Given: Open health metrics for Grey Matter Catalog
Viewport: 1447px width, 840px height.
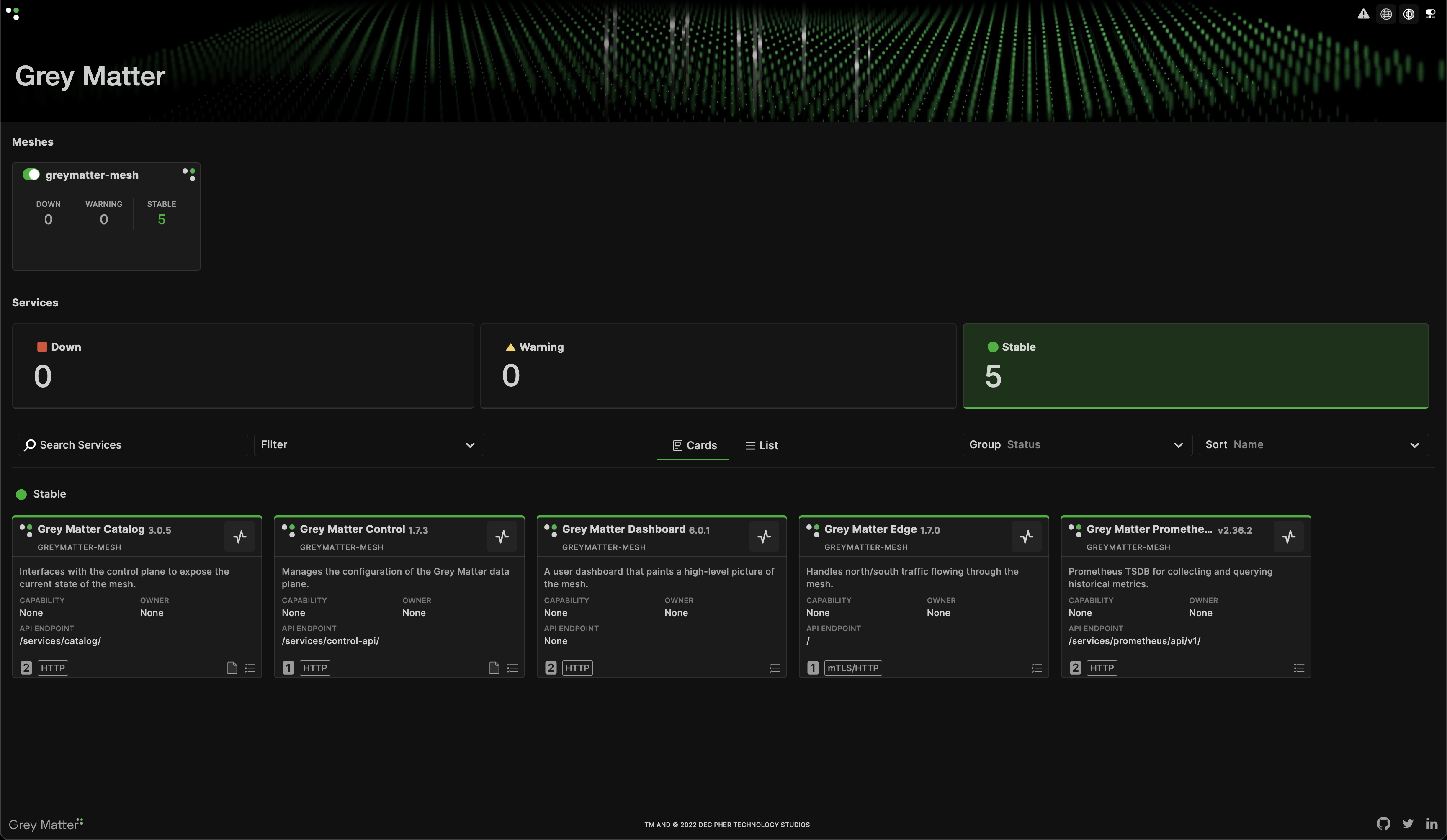Looking at the screenshot, I should (239, 536).
